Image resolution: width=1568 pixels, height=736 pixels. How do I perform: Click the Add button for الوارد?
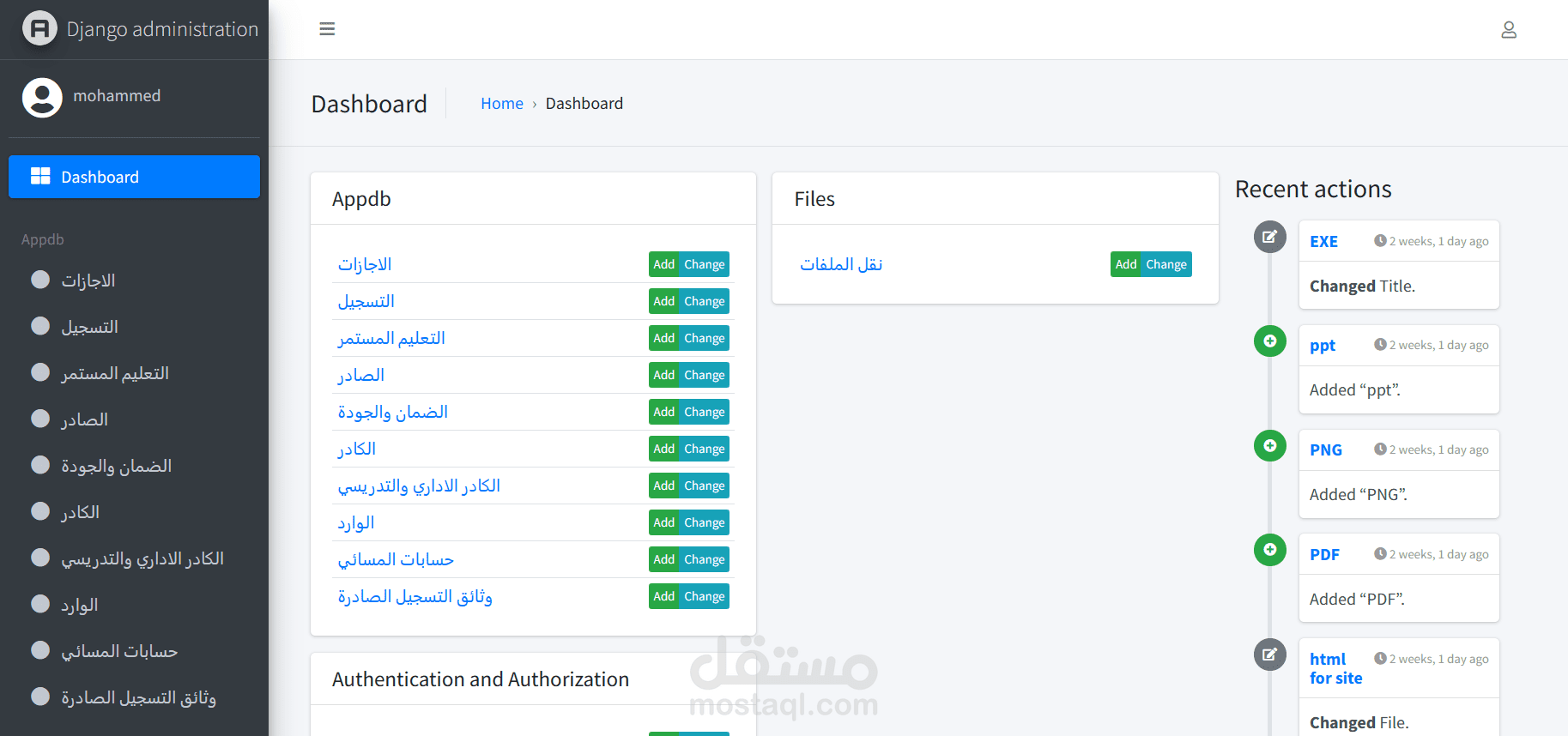pos(663,522)
